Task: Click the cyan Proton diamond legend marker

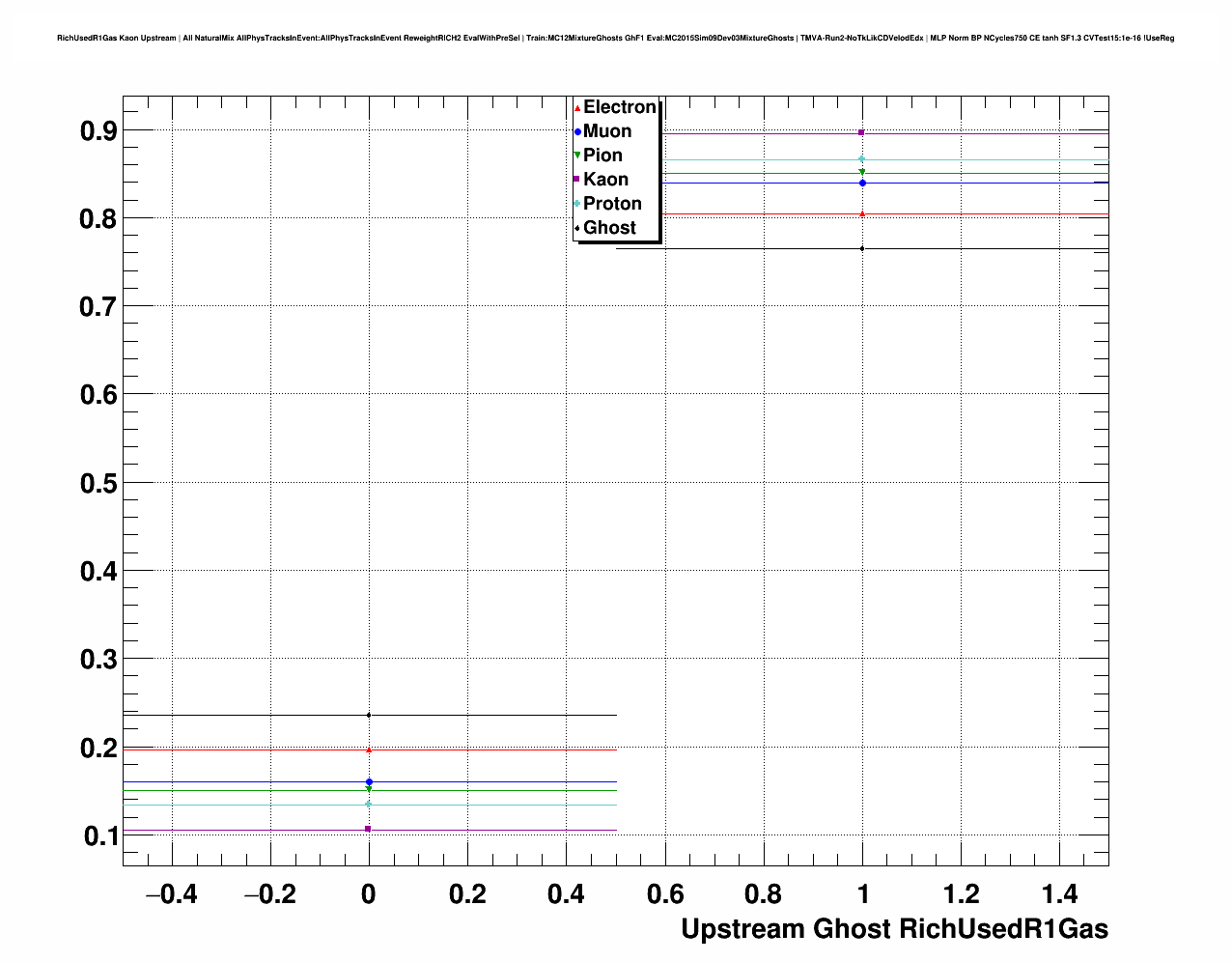Action: tap(577, 204)
